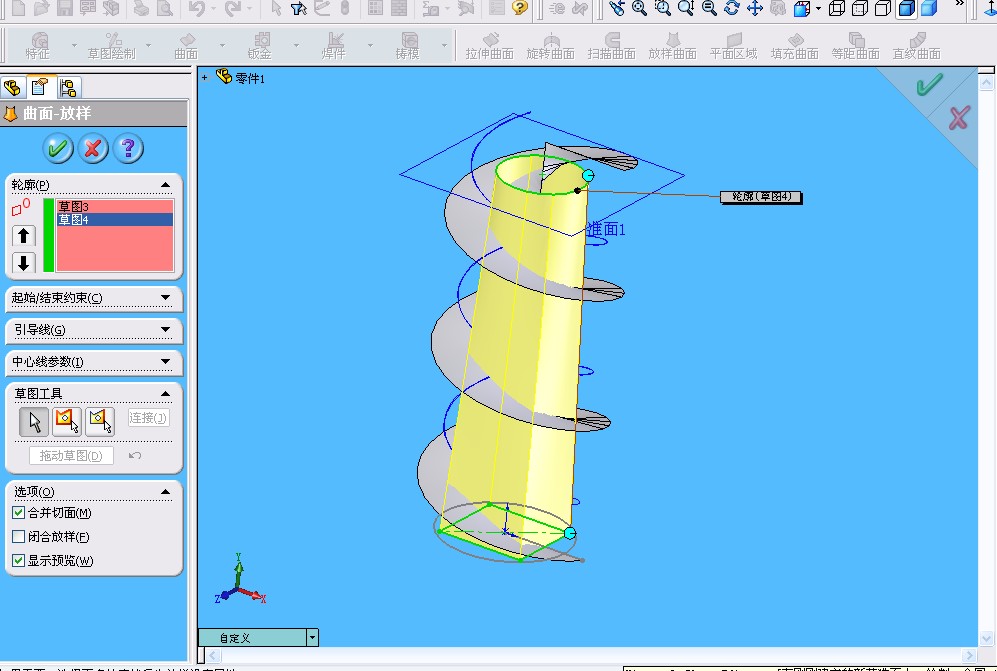Toggle the selection filter toolbar icon
The image size is (997, 671).
coord(299,8)
